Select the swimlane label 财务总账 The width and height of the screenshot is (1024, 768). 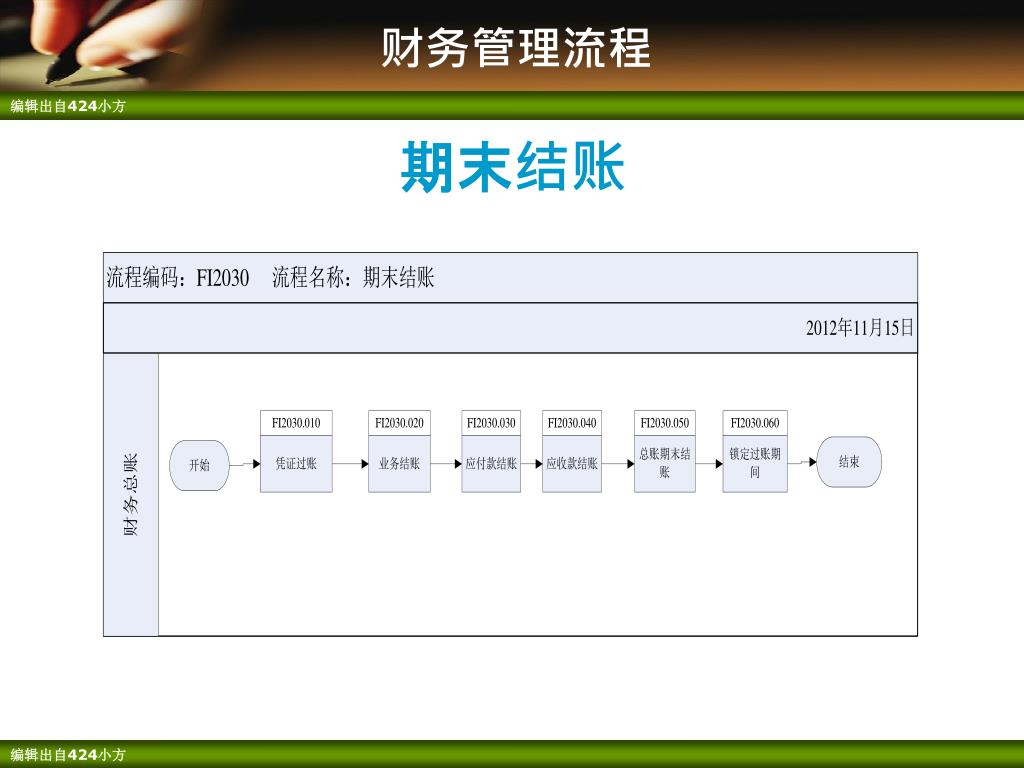point(131,495)
